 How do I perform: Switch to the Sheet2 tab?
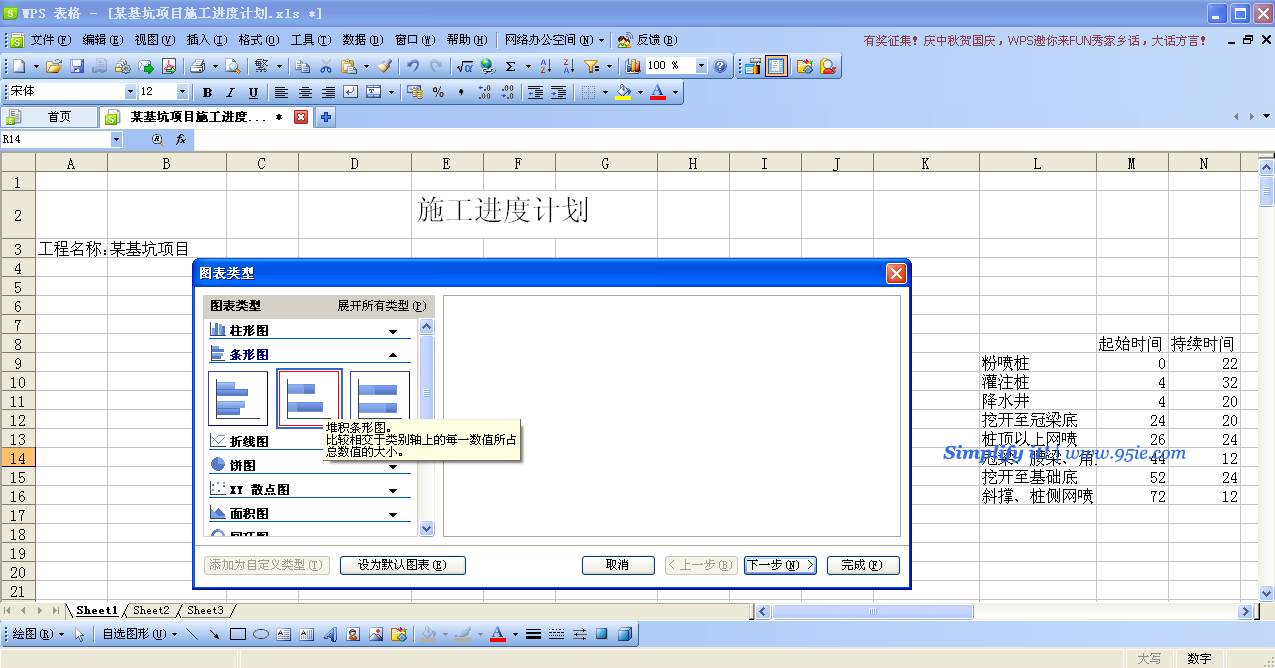(x=151, y=610)
